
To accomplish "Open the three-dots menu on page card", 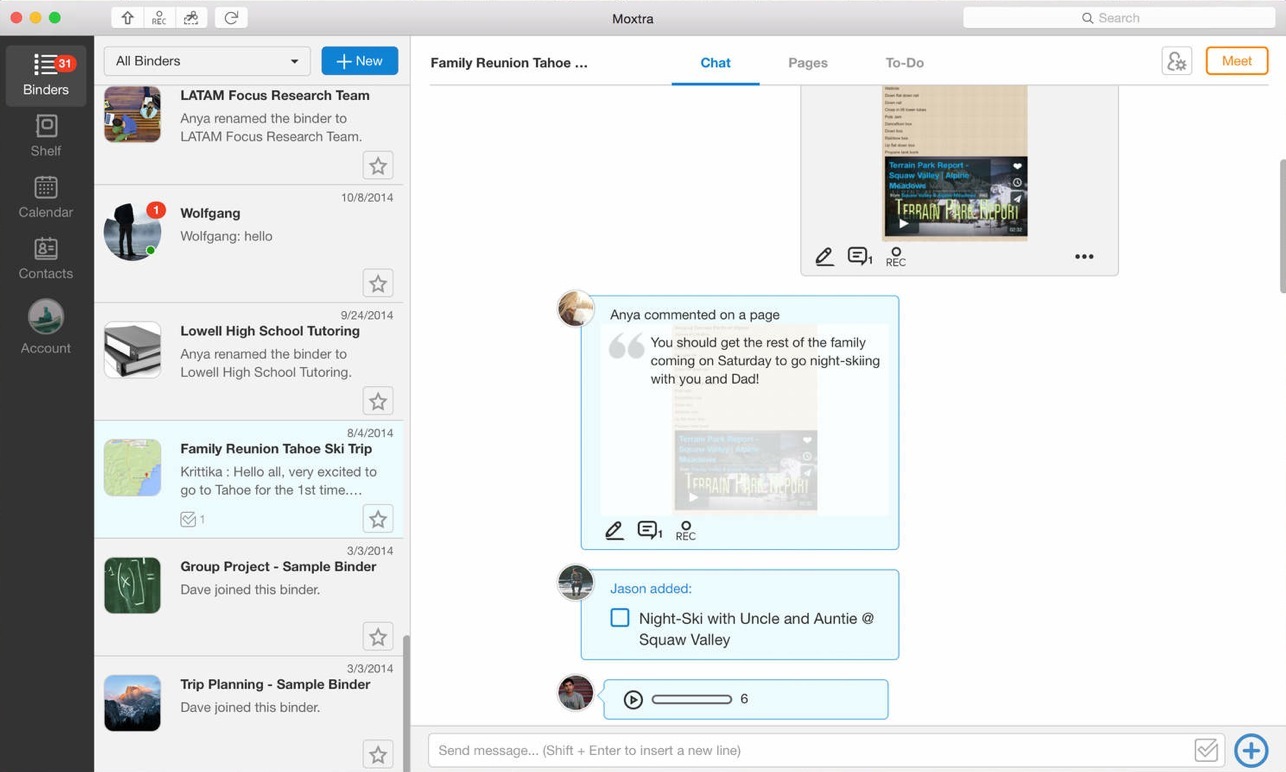I will click(x=1084, y=257).
